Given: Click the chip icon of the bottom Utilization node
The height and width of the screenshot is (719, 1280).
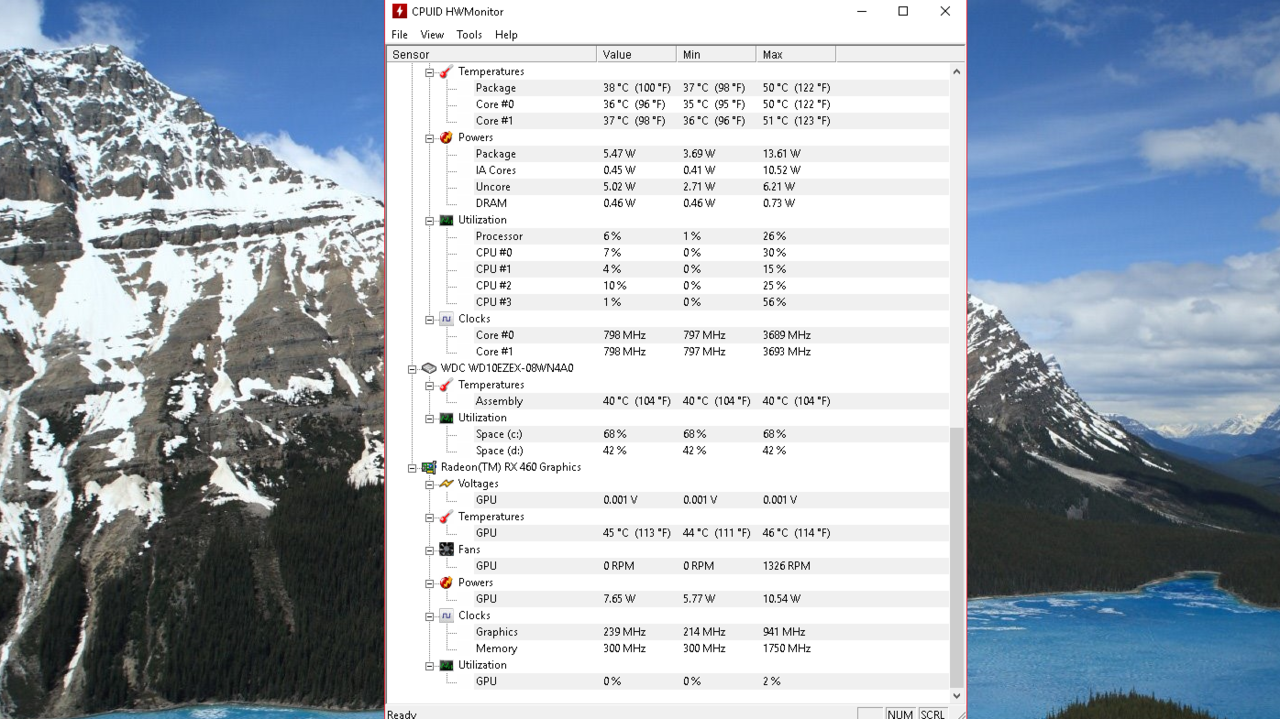Looking at the screenshot, I should click(446, 665).
